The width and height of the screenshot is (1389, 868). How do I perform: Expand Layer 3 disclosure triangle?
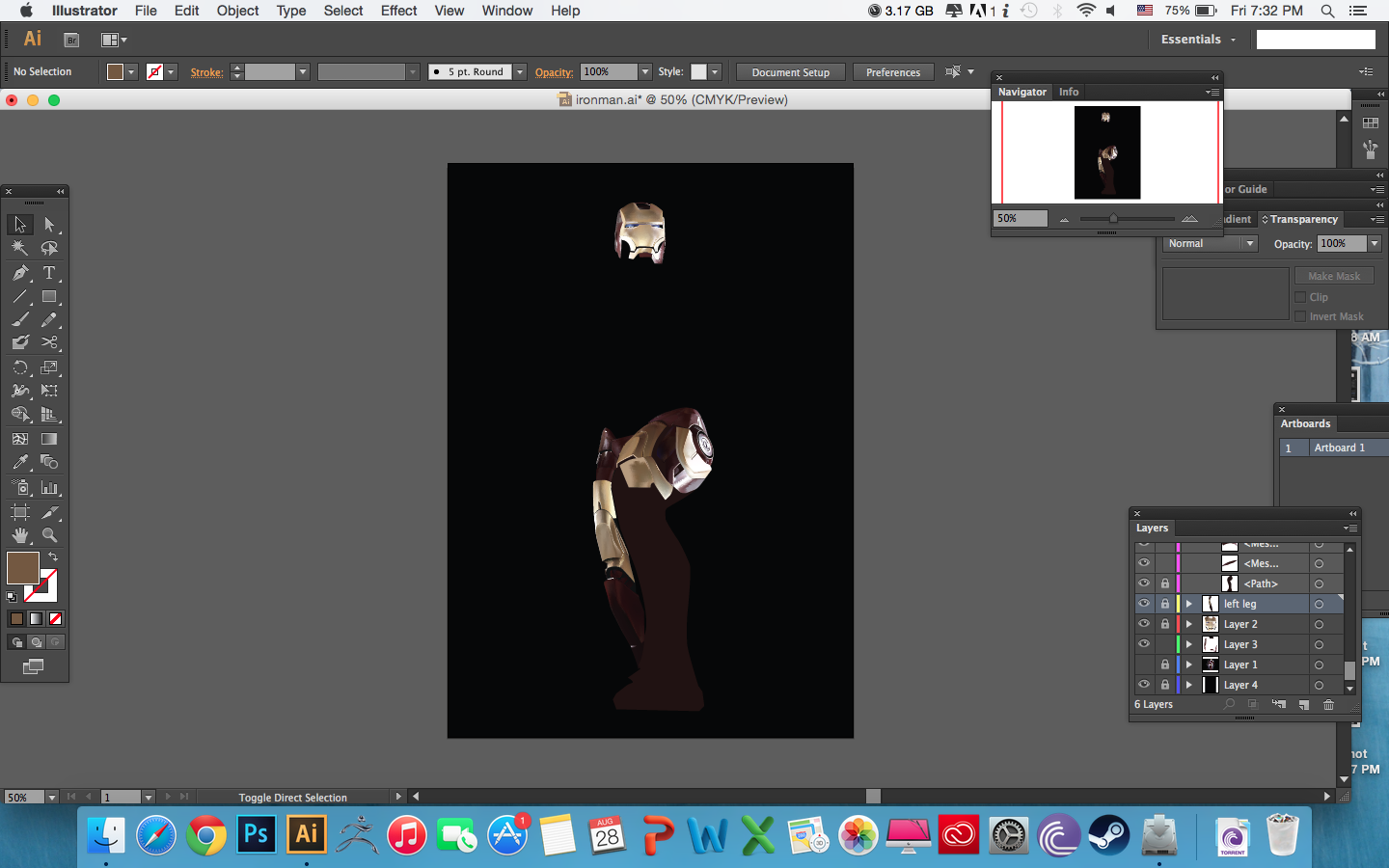click(1189, 644)
